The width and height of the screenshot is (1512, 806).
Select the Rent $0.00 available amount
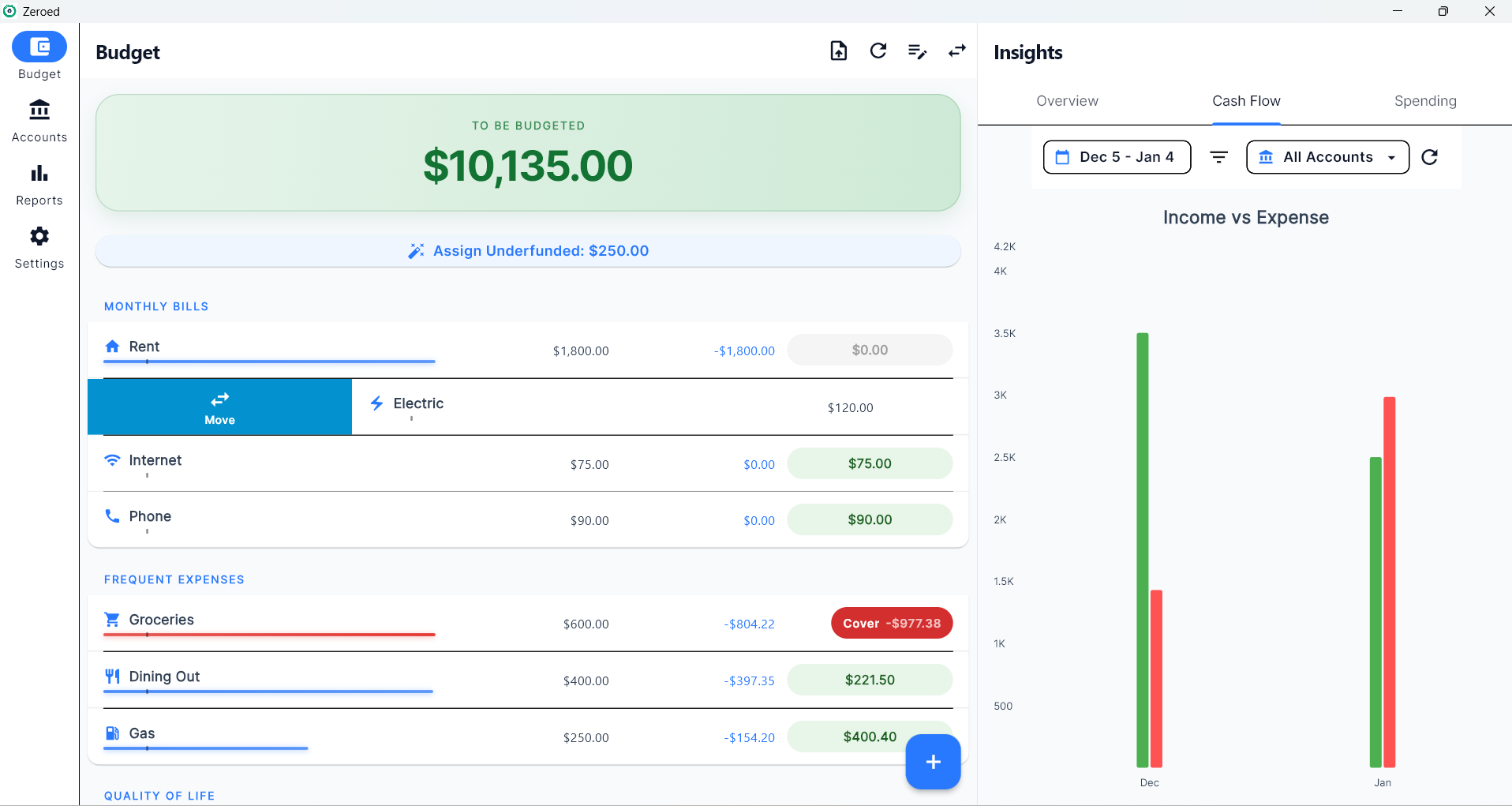tap(870, 350)
